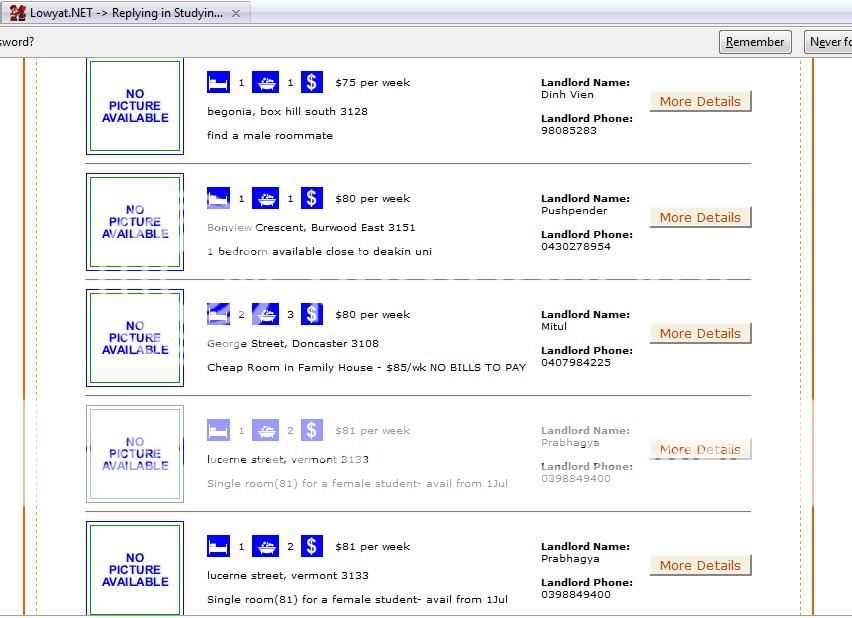Click the bed icon in the bottom lucerne street listing
Image resolution: width=852 pixels, height=618 pixels.
point(218,546)
